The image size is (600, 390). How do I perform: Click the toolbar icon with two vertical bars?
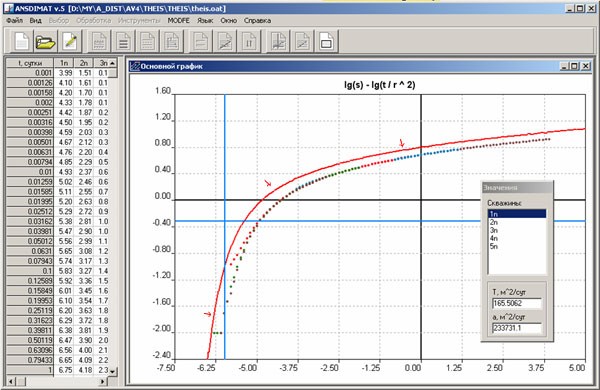249,41
